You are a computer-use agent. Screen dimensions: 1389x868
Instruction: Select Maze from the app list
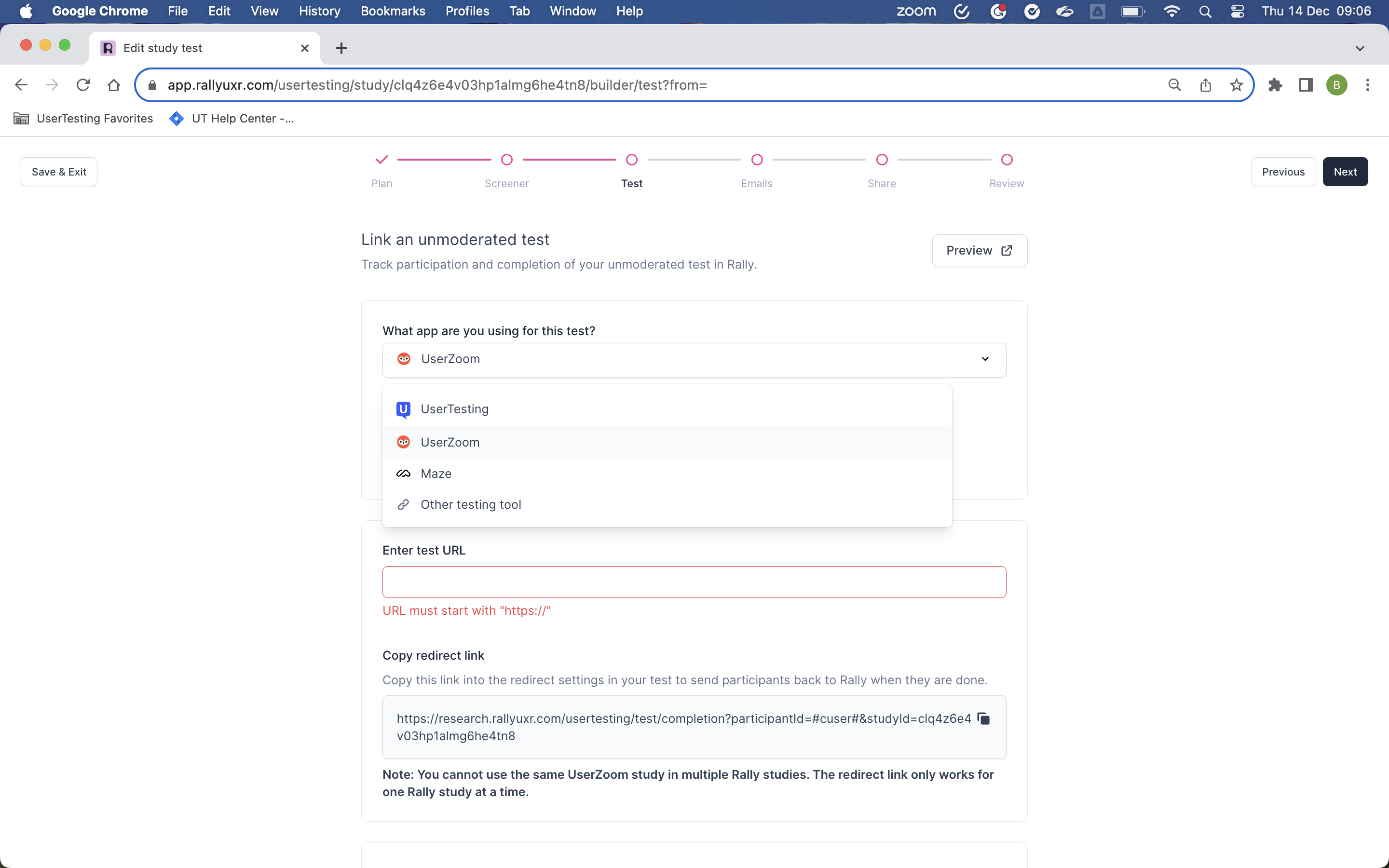coord(667,474)
